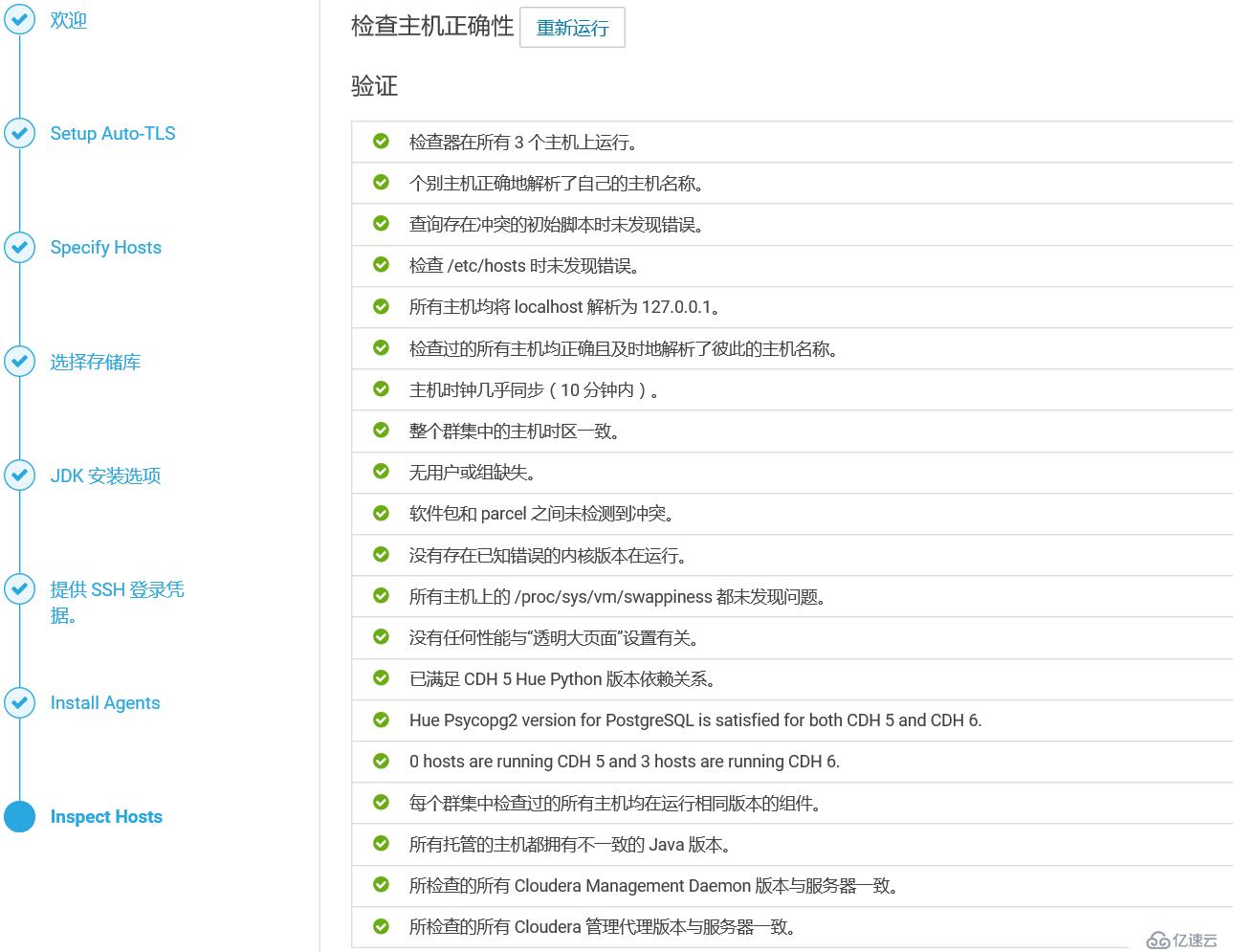Open JDK 安装选项 step
The height and width of the screenshot is (952, 1233).
105,476
